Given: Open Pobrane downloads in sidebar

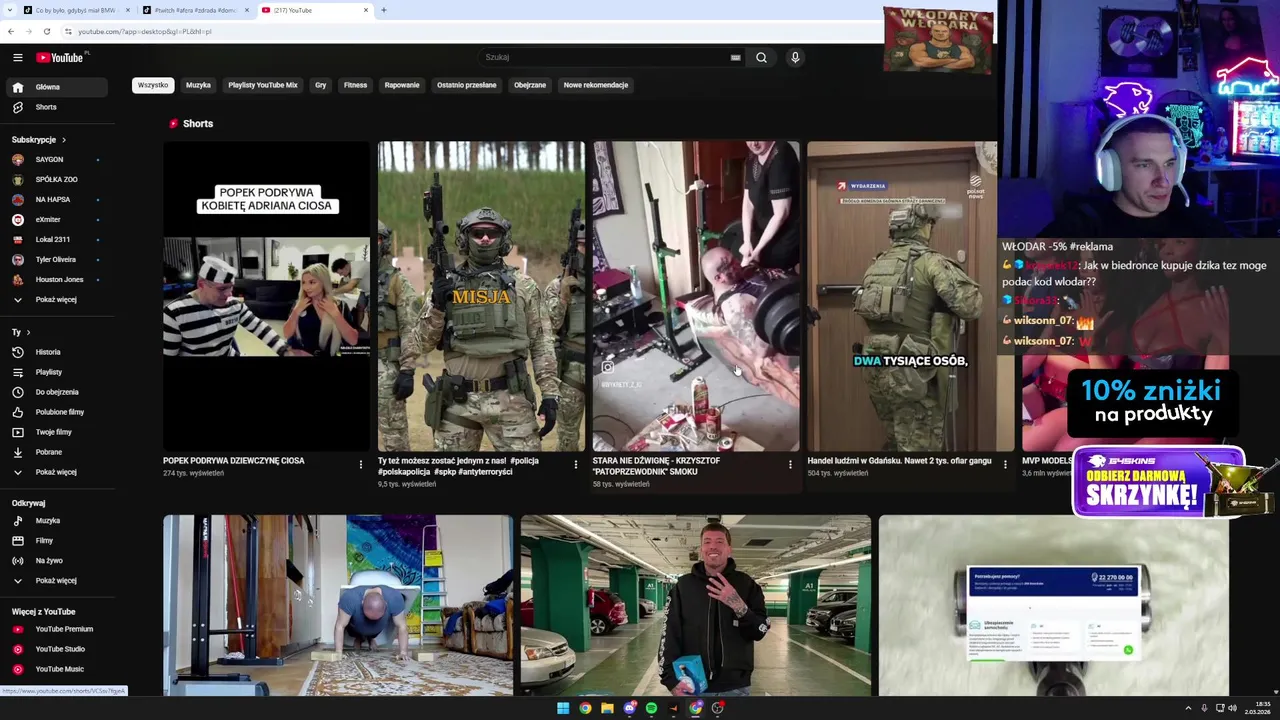Looking at the screenshot, I should tap(55, 452).
